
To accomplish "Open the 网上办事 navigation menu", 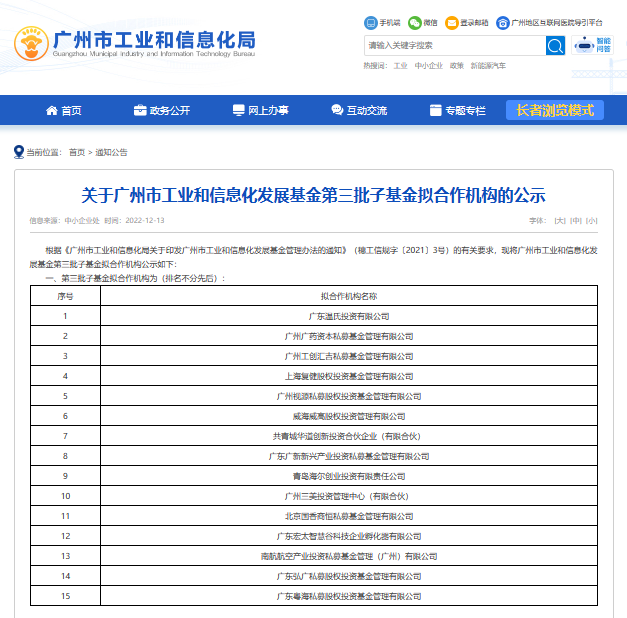I will 268,110.
